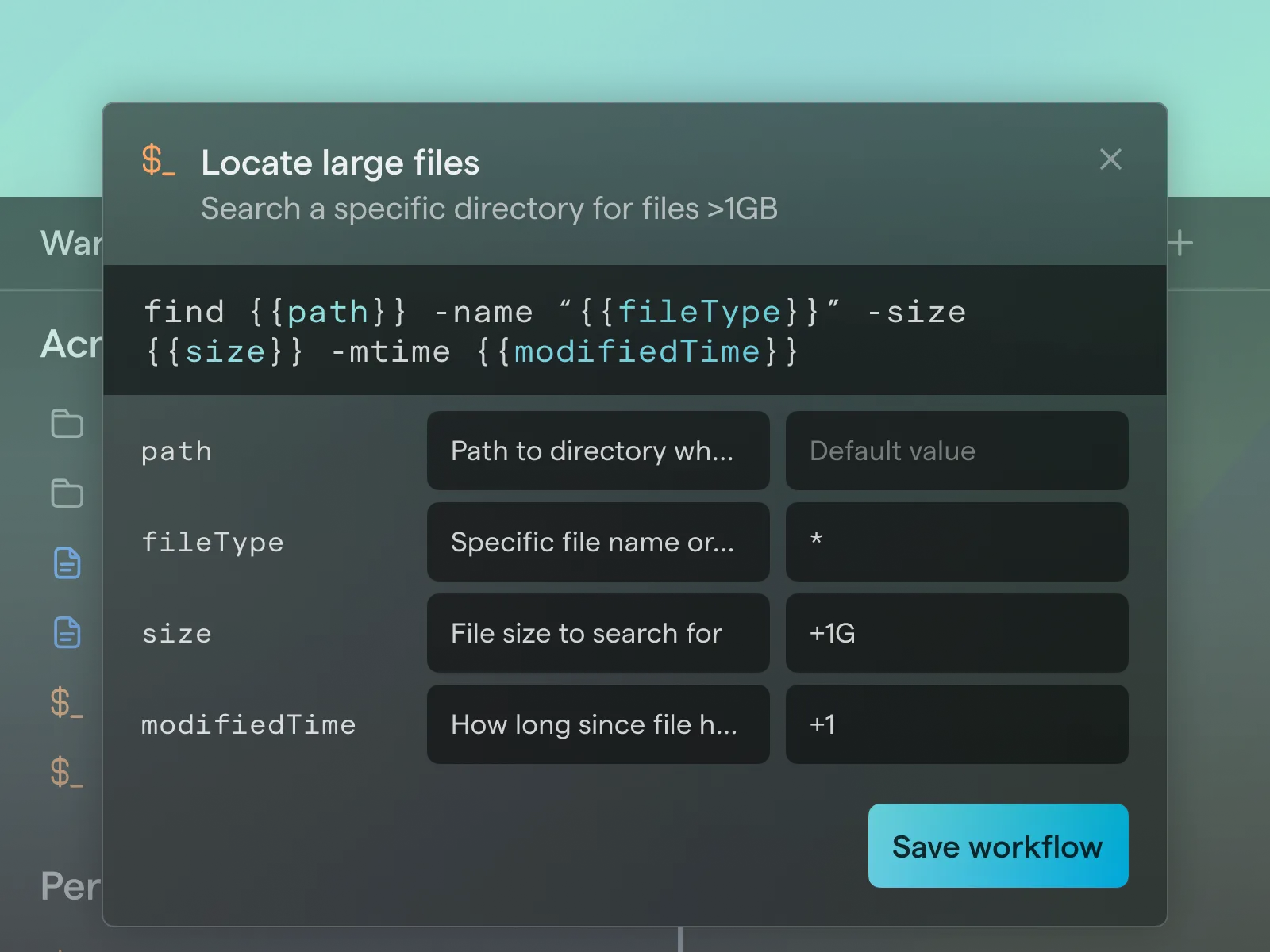The width and height of the screenshot is (1270, 952).
Task: Edit the path argument description field
Action: pyautogui.click(x=598, y=451)
